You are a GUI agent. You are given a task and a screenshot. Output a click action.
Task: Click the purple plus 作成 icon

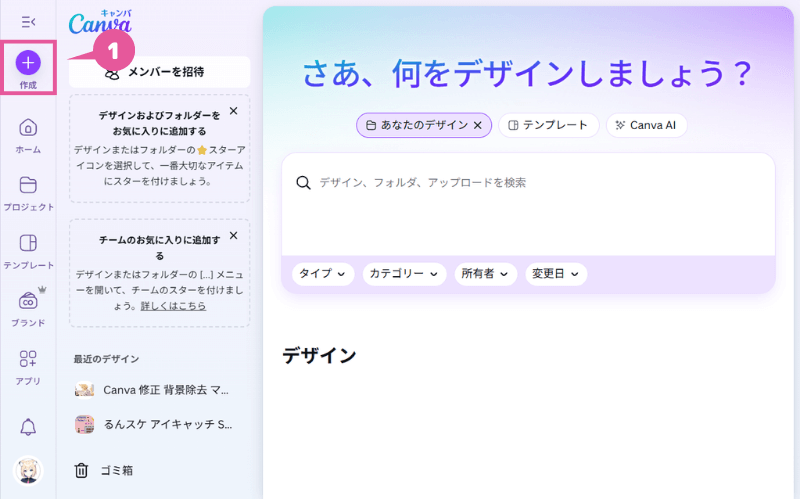coord(28,63)
